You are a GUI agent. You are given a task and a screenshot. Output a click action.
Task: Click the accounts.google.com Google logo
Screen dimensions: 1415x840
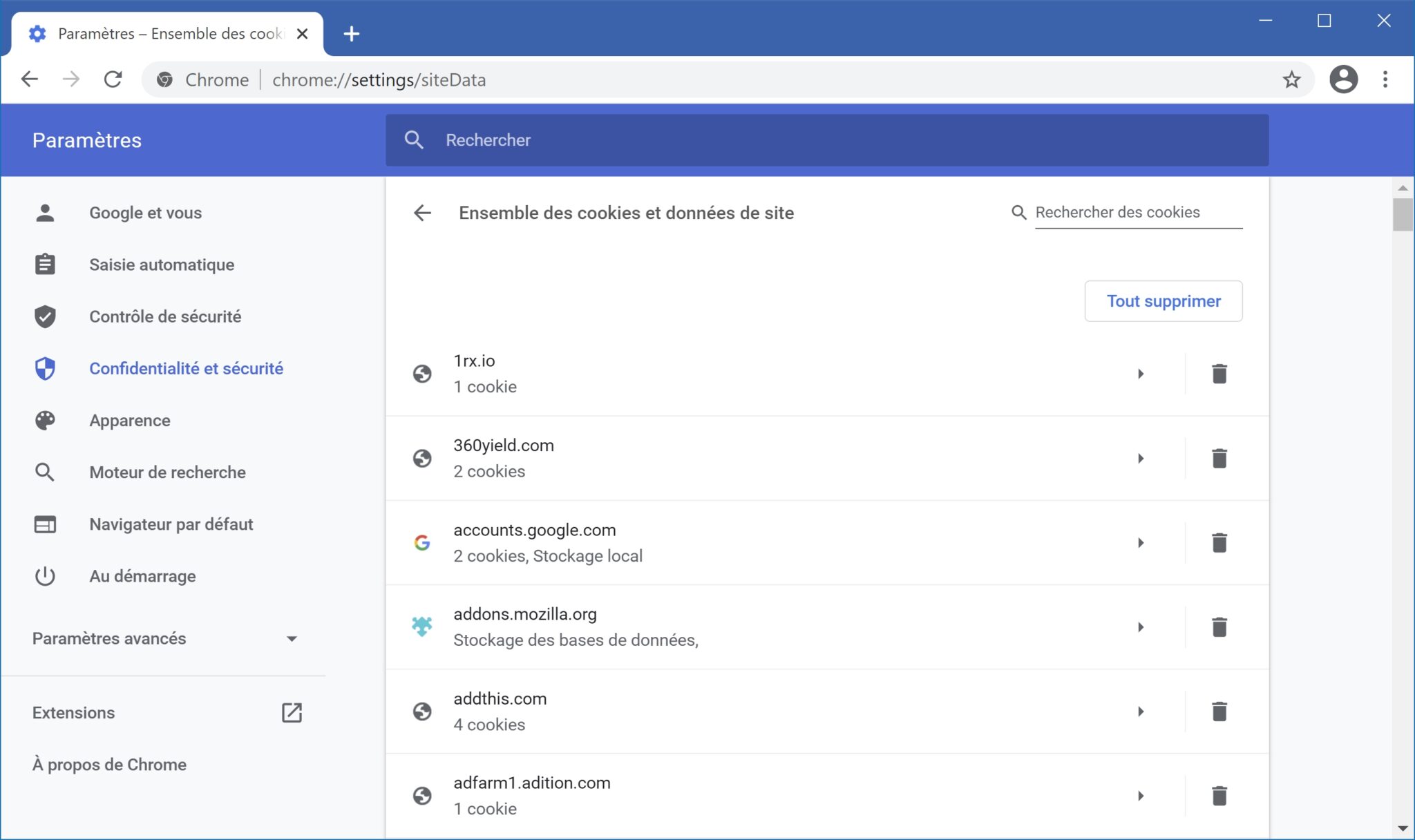click(x=424, y=543)
